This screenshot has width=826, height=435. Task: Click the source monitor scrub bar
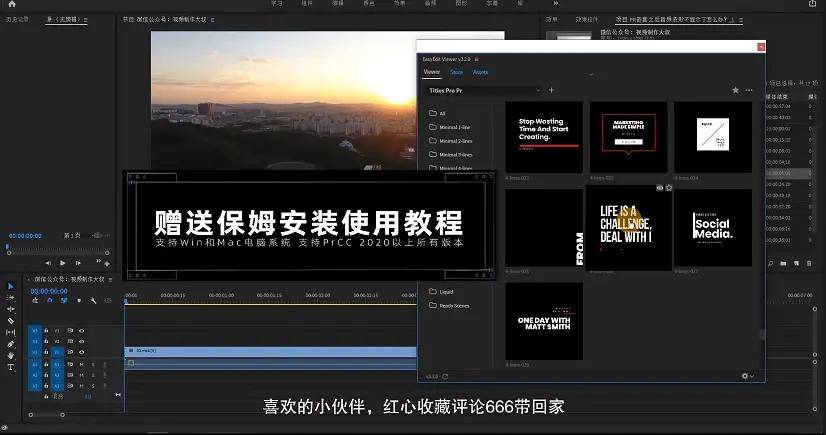(58, 252)
